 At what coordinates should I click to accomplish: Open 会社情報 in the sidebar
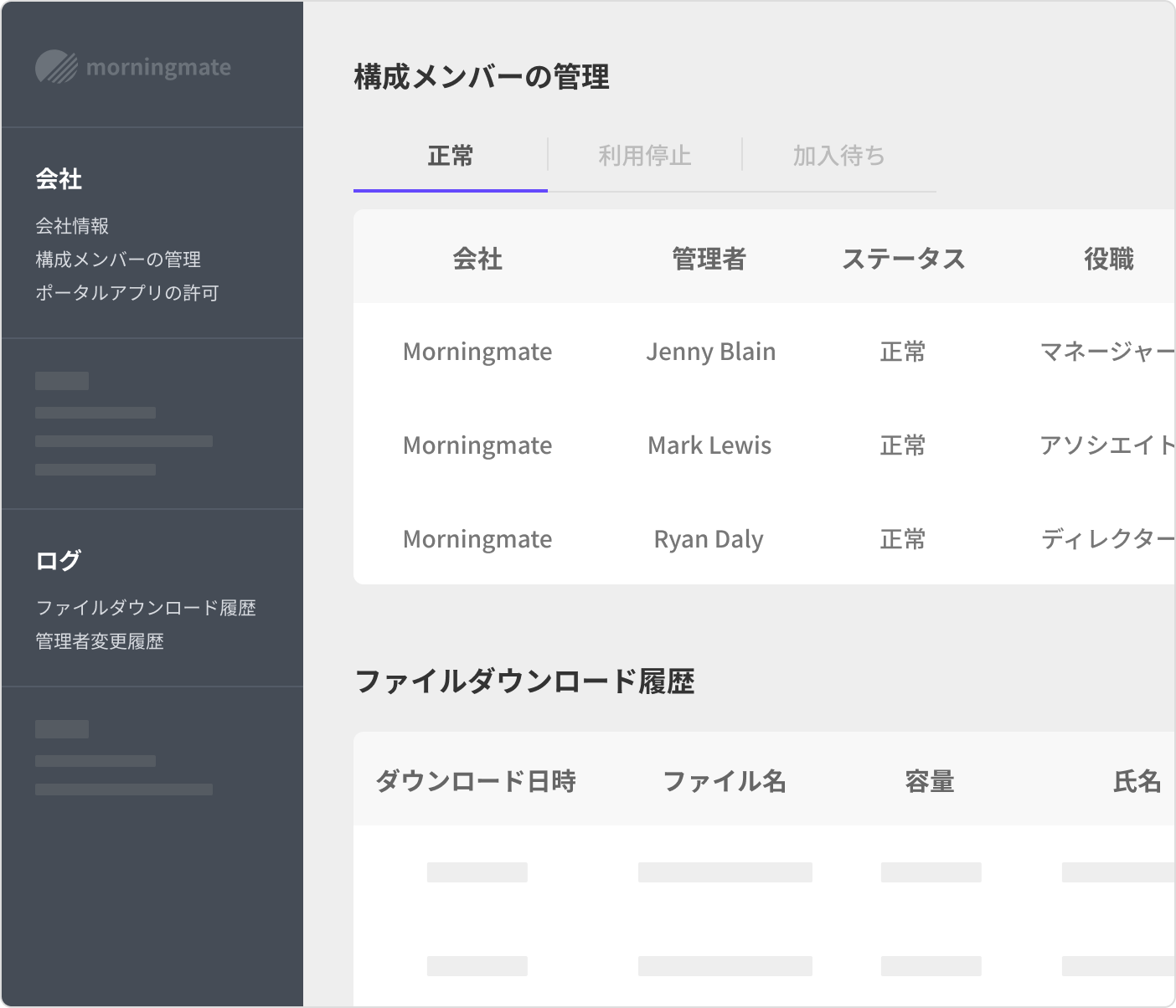(x=72, y=226)
